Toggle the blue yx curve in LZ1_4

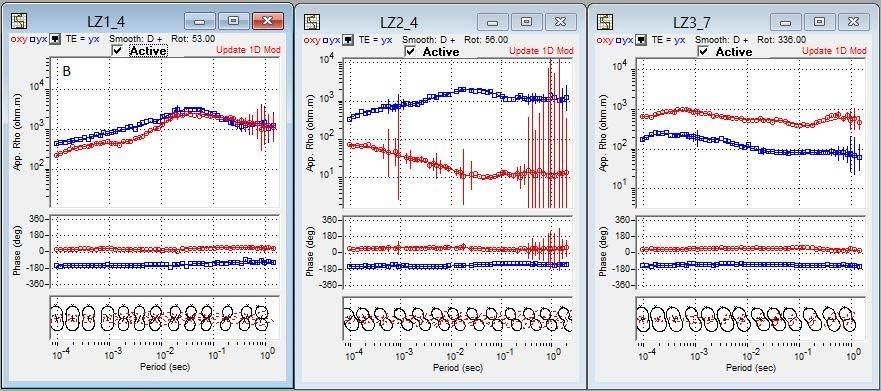tap(39, 39)
